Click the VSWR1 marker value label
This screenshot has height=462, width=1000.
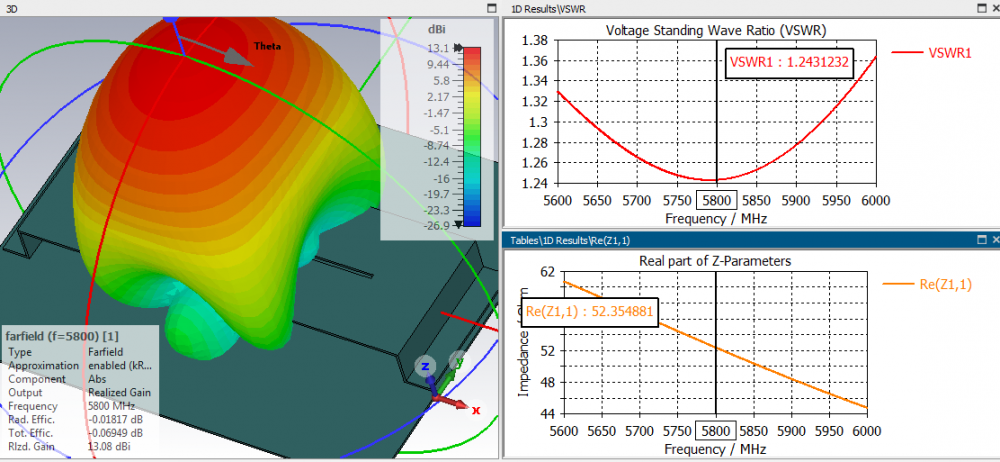[x=790, y=62]
